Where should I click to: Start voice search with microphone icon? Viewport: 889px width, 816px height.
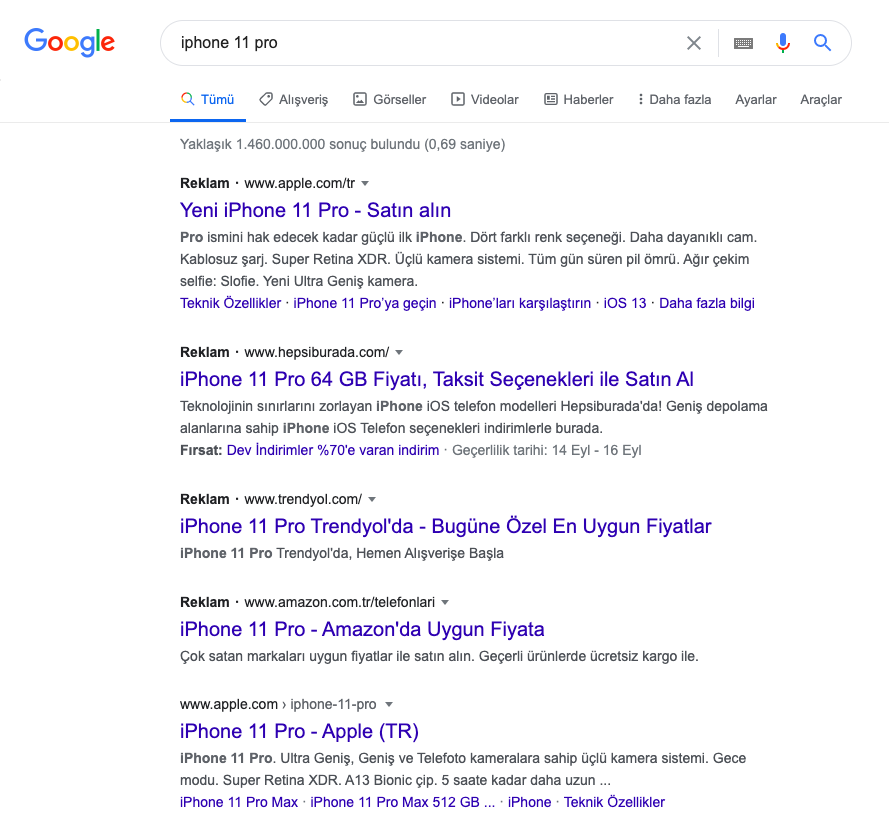coord(783,43)
